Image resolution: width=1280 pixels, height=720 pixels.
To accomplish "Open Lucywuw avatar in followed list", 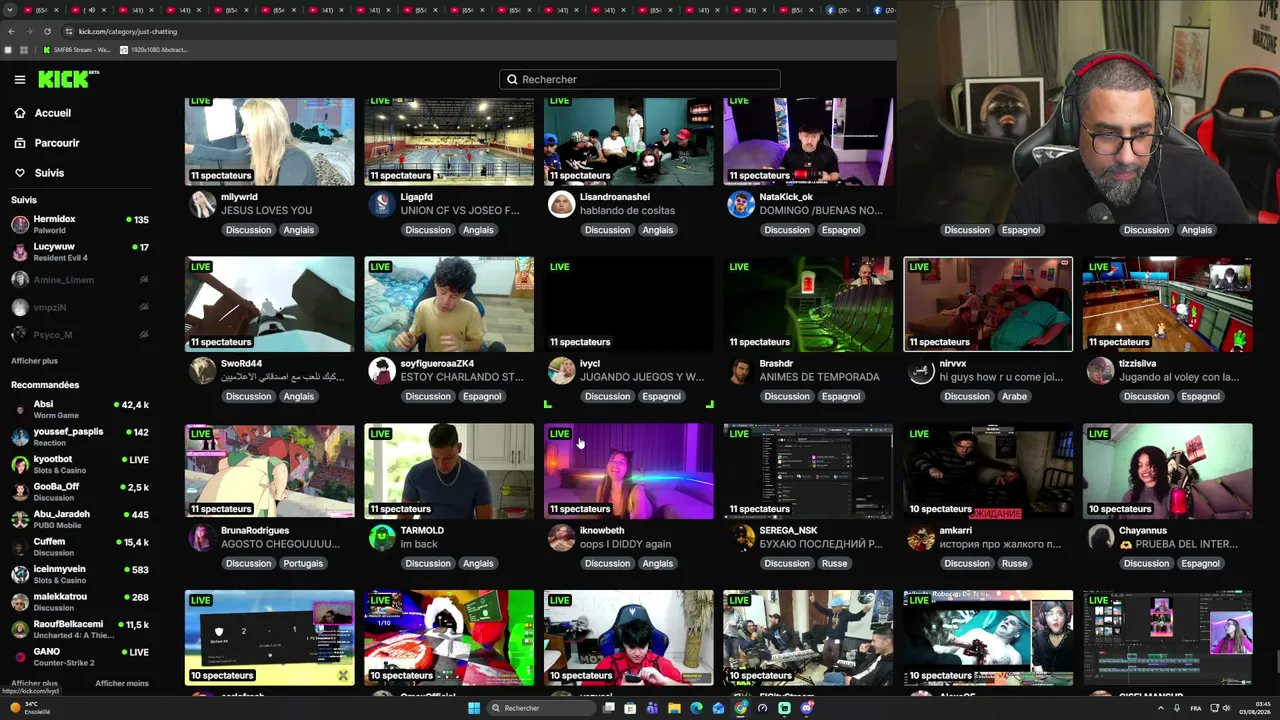I will coord(20,252).
